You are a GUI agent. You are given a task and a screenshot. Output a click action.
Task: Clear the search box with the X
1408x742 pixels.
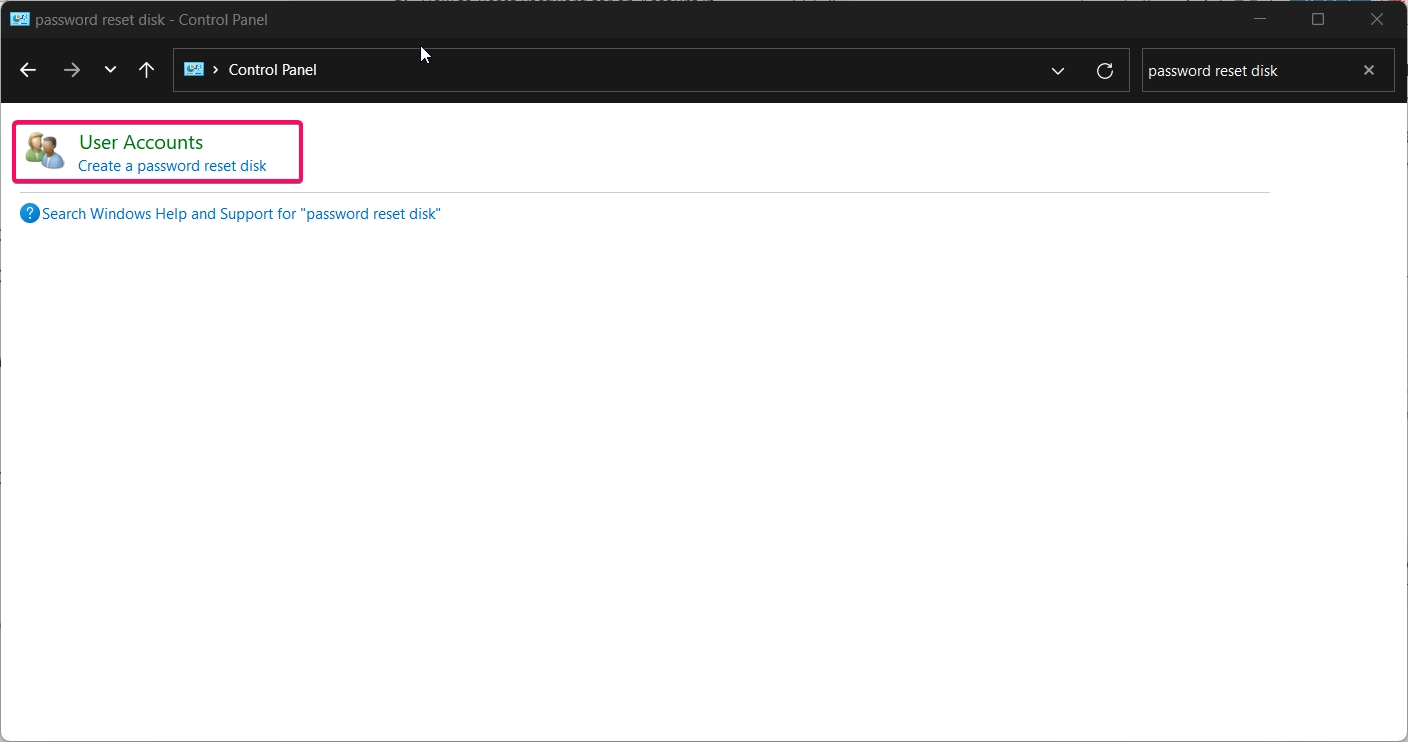(x=1369, y=70)
